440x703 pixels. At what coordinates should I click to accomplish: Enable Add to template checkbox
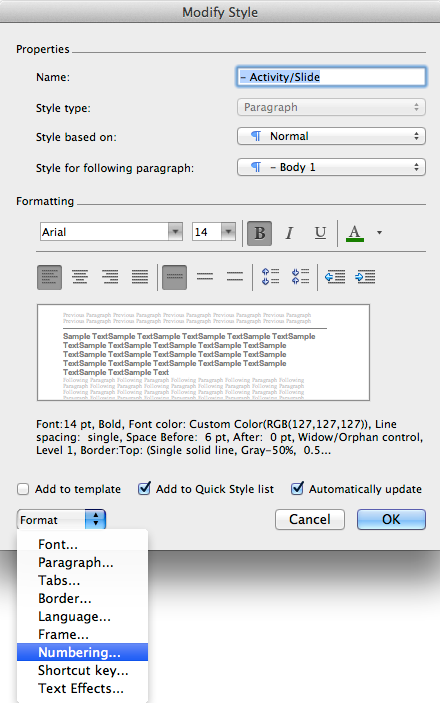click(23, 489)
